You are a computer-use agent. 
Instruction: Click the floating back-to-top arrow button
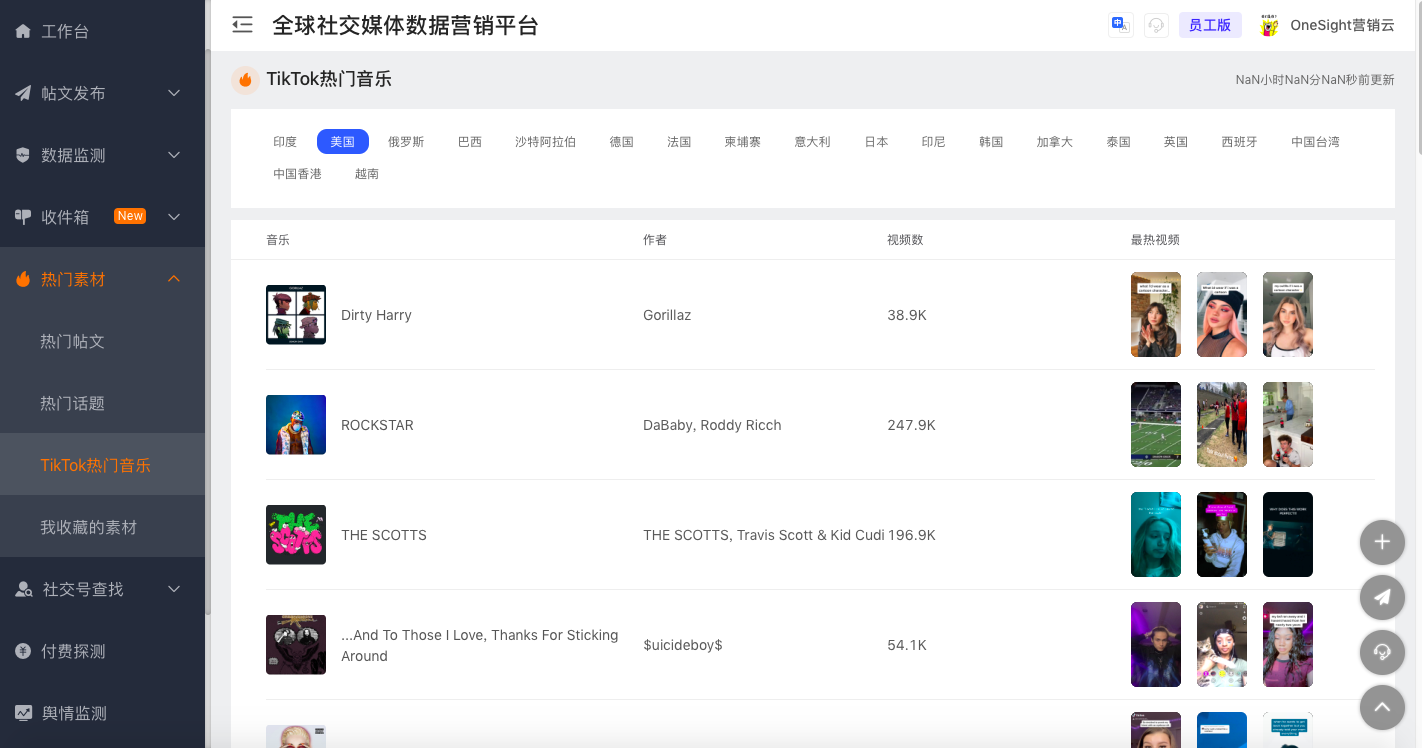pyautogui.click(x=1382, y=707)
